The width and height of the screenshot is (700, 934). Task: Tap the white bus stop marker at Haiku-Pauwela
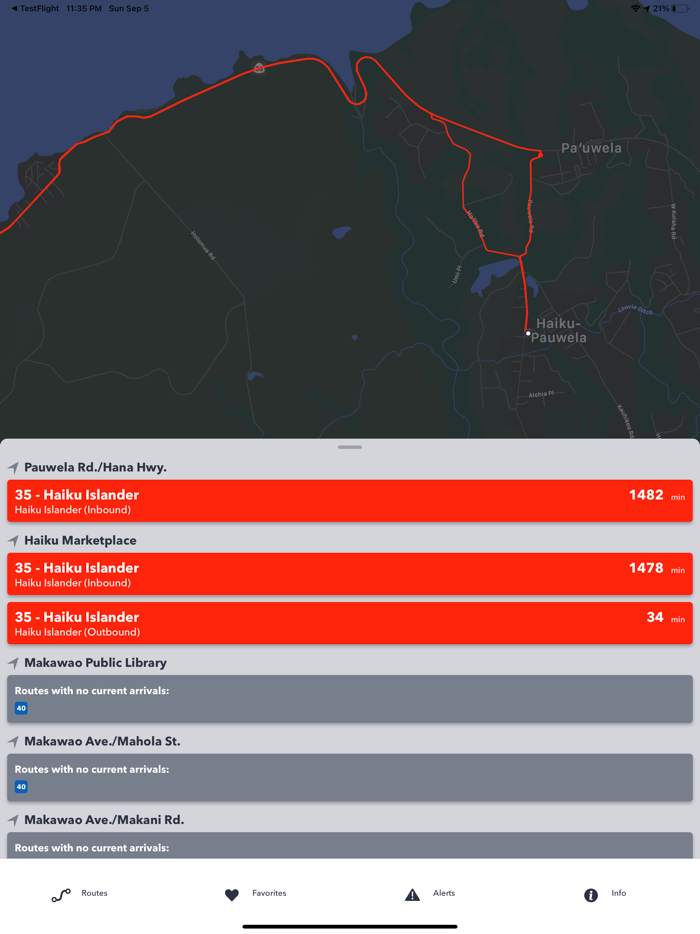[528, 334]
